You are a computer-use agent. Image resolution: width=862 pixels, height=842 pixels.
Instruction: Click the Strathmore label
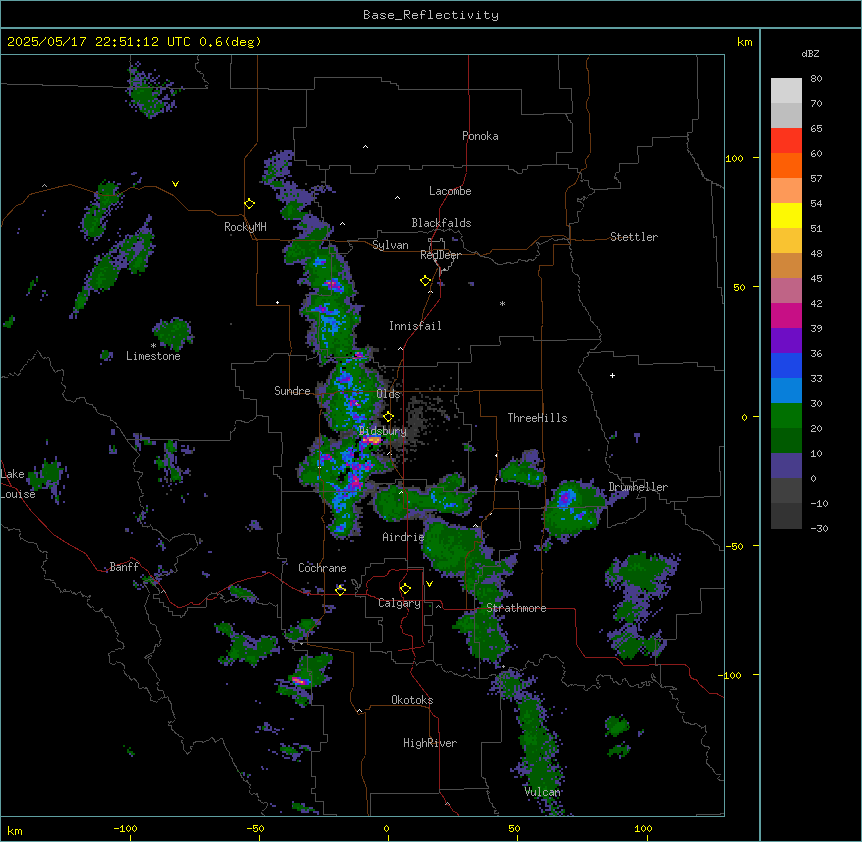pyautogui.click(x=516, y=608)
